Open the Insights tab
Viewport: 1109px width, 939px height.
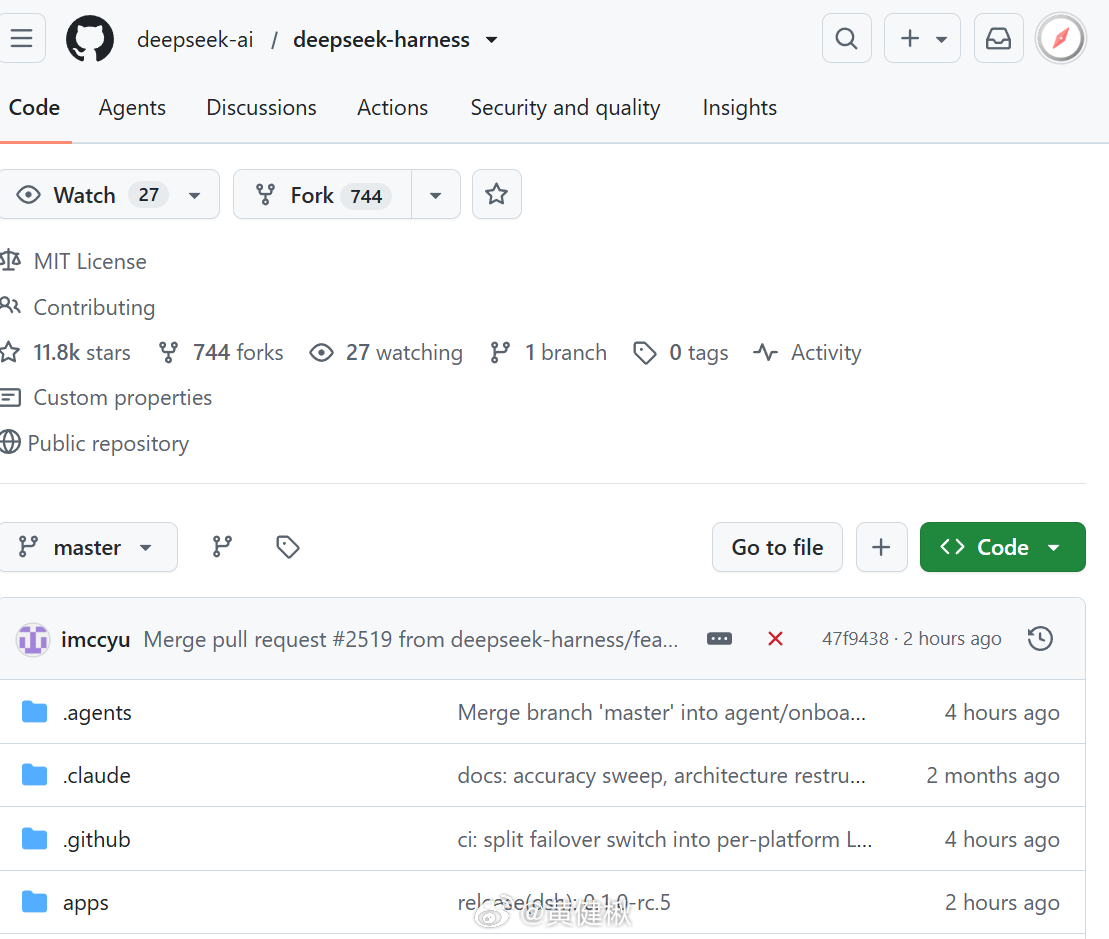point(739,107)
